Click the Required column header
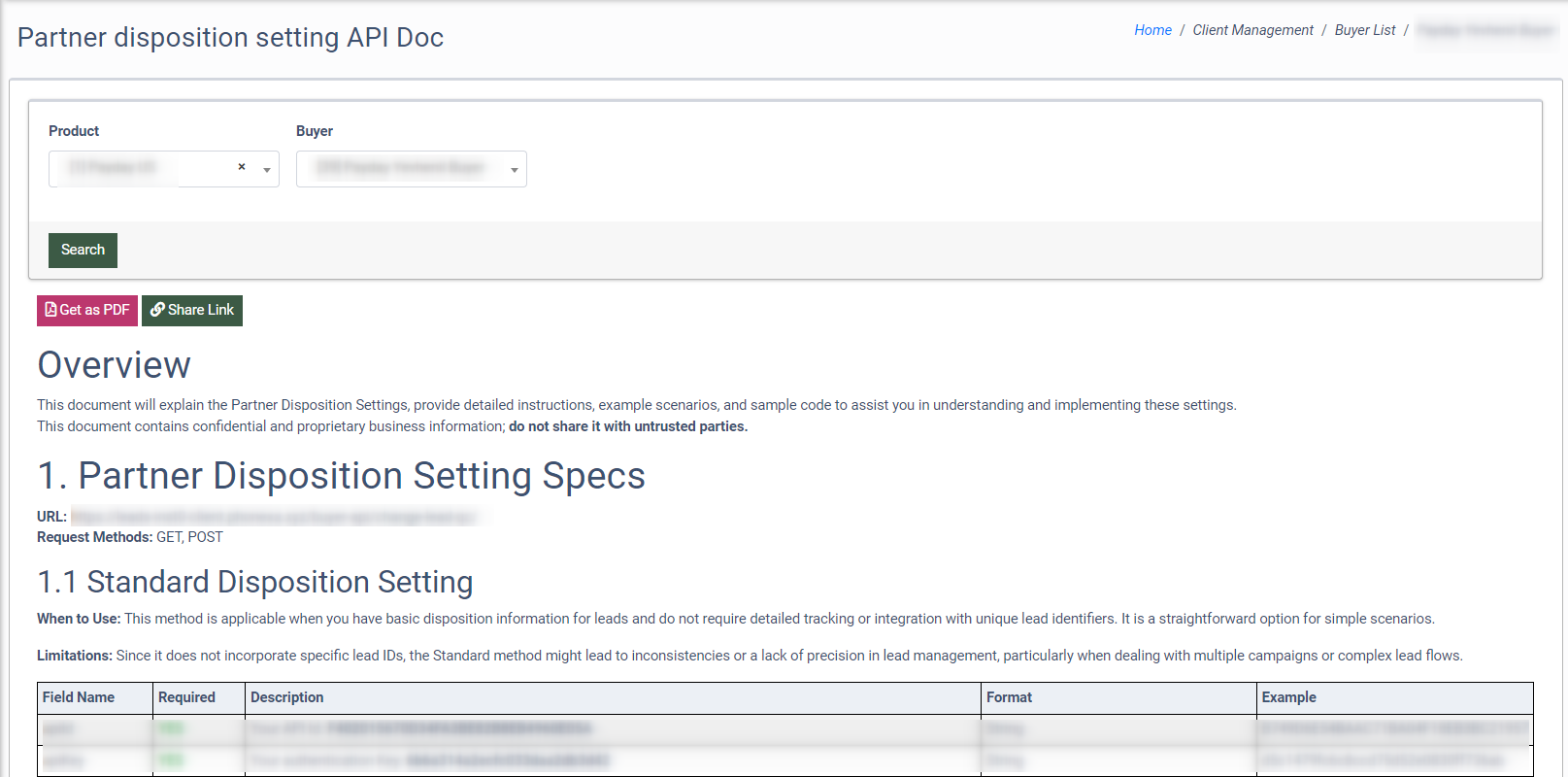Screen dimensions: 1568x777 tap(186, 697)
